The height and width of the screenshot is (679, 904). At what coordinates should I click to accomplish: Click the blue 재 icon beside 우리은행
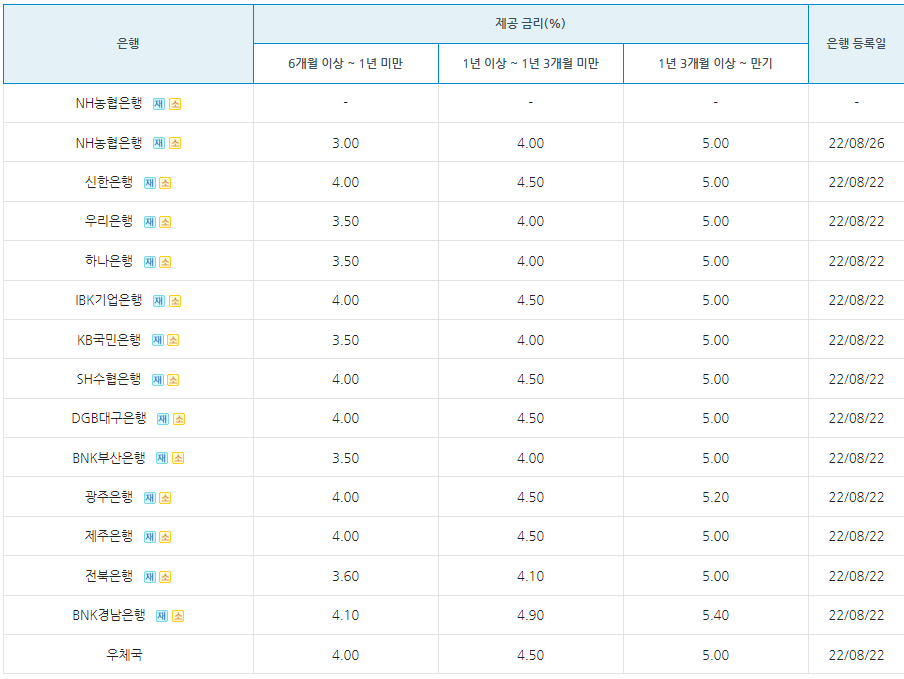150,222
